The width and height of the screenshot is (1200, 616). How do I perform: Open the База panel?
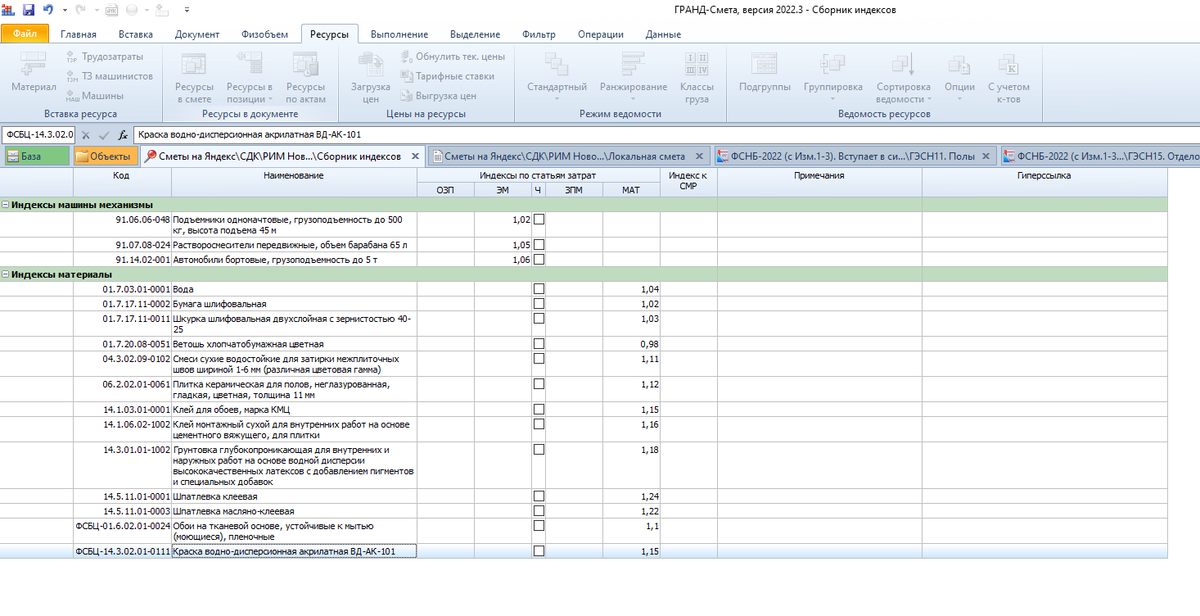pyautogui.click(x=36, y=156)
